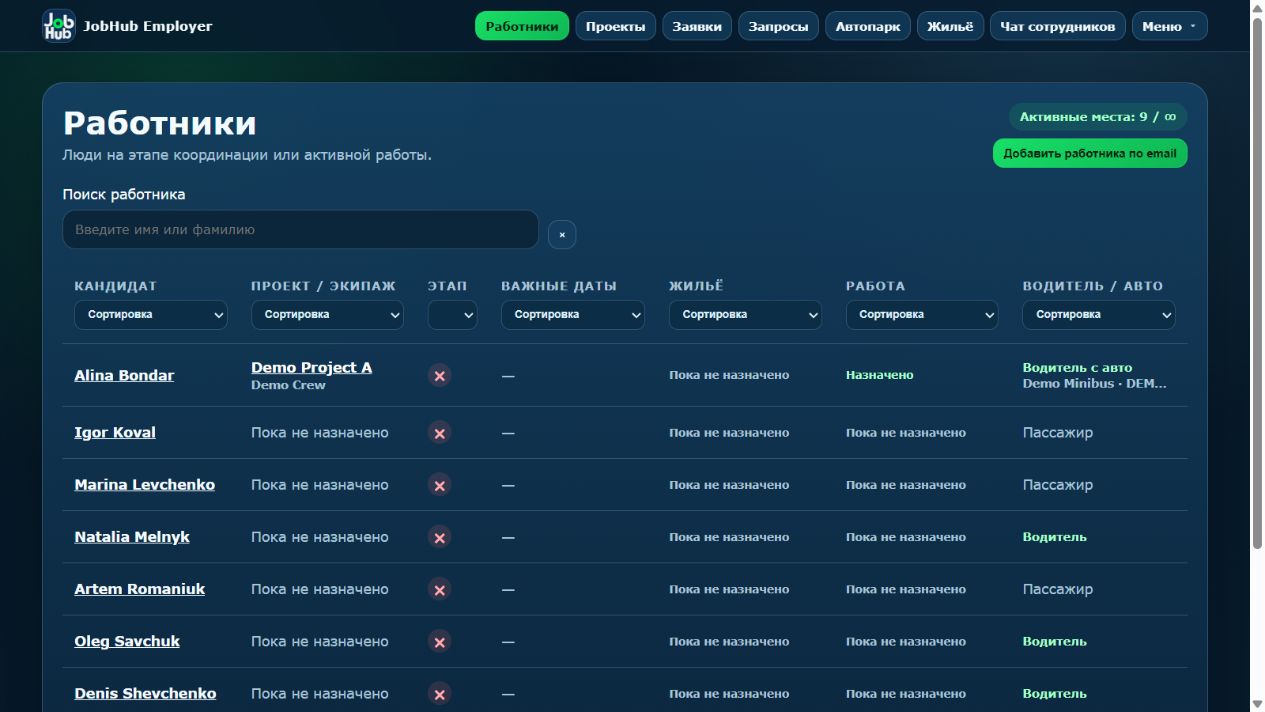This screenshot has height=712, width=1265.
Task: Open the Водитель / Авто sorting dropdown
Action: [1099, 314]
